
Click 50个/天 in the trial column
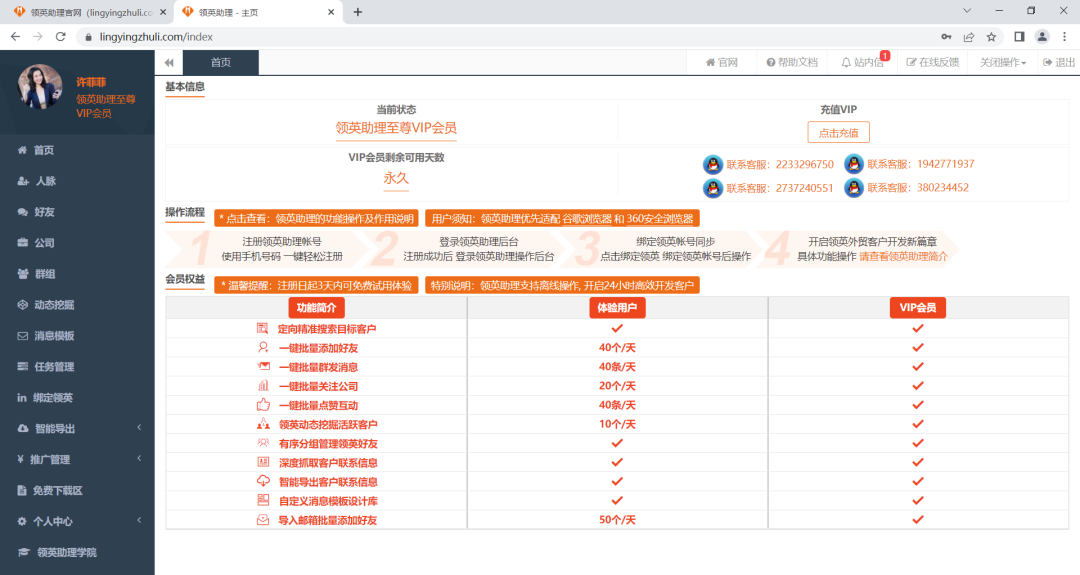[617, 520]
